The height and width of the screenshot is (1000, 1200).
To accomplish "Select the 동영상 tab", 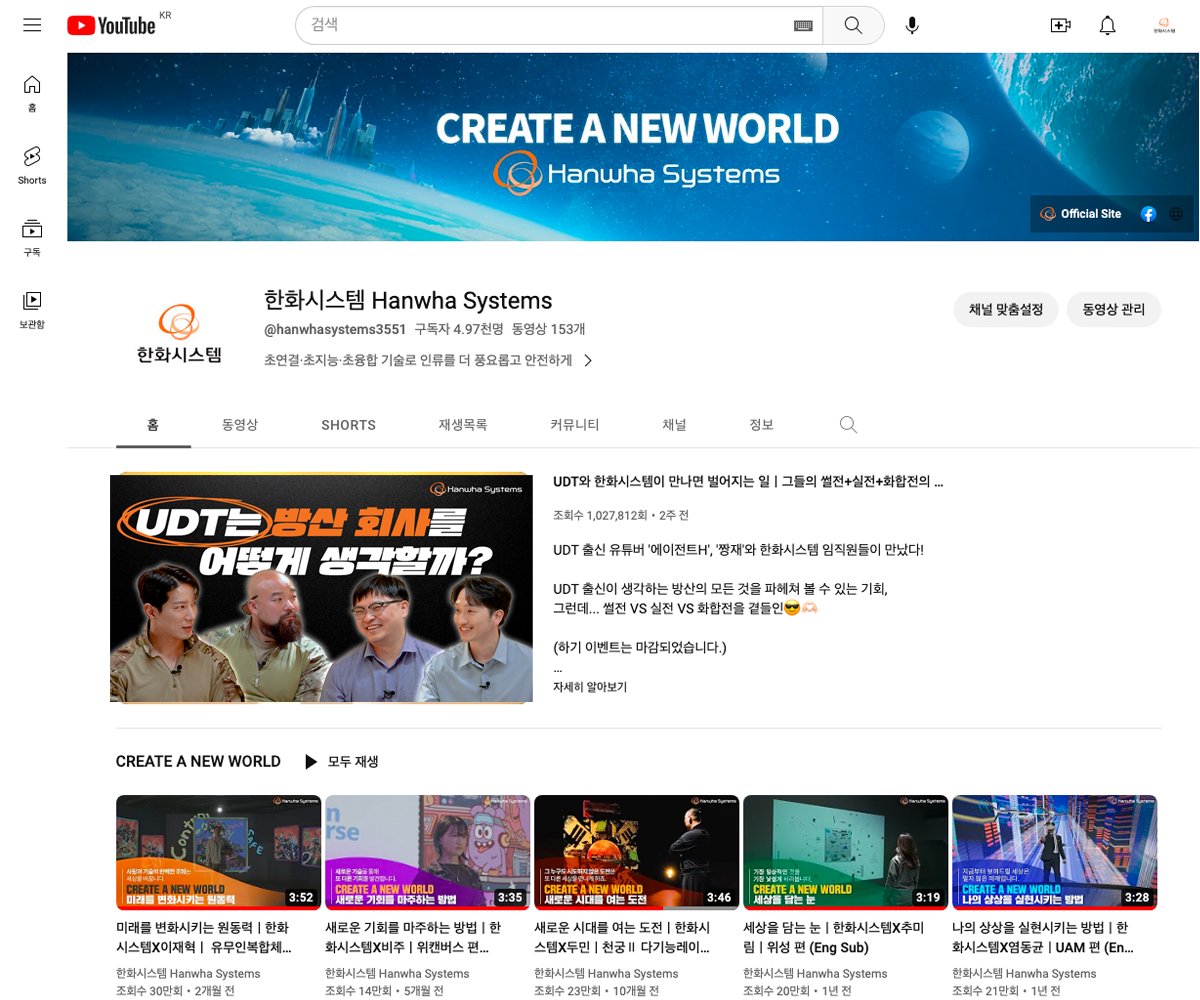I will click(240, 425).
